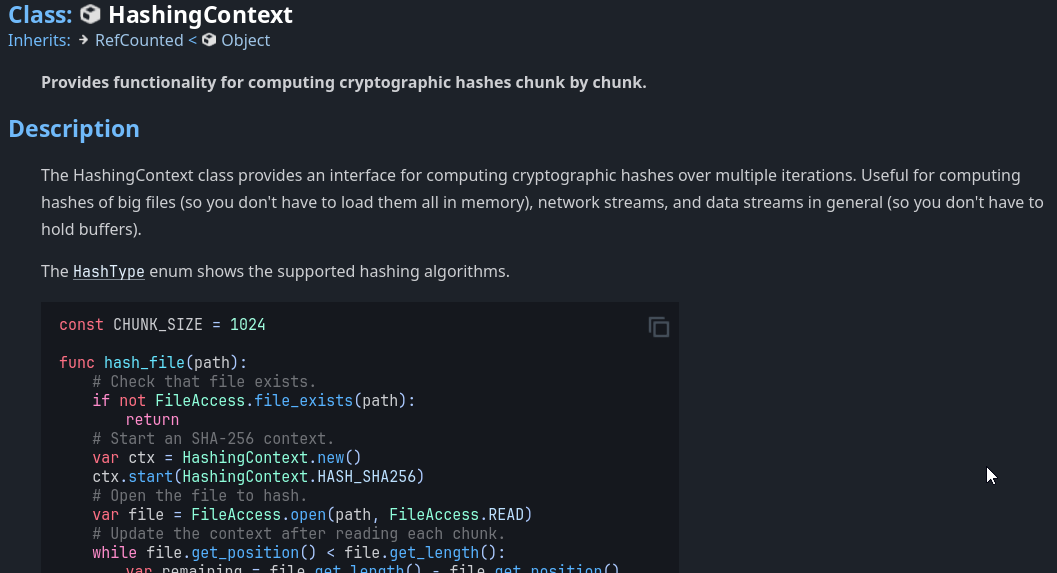Screen dimensions: 1057x573
Task: Click the bold brief description sentence
Action: point(343,82)
